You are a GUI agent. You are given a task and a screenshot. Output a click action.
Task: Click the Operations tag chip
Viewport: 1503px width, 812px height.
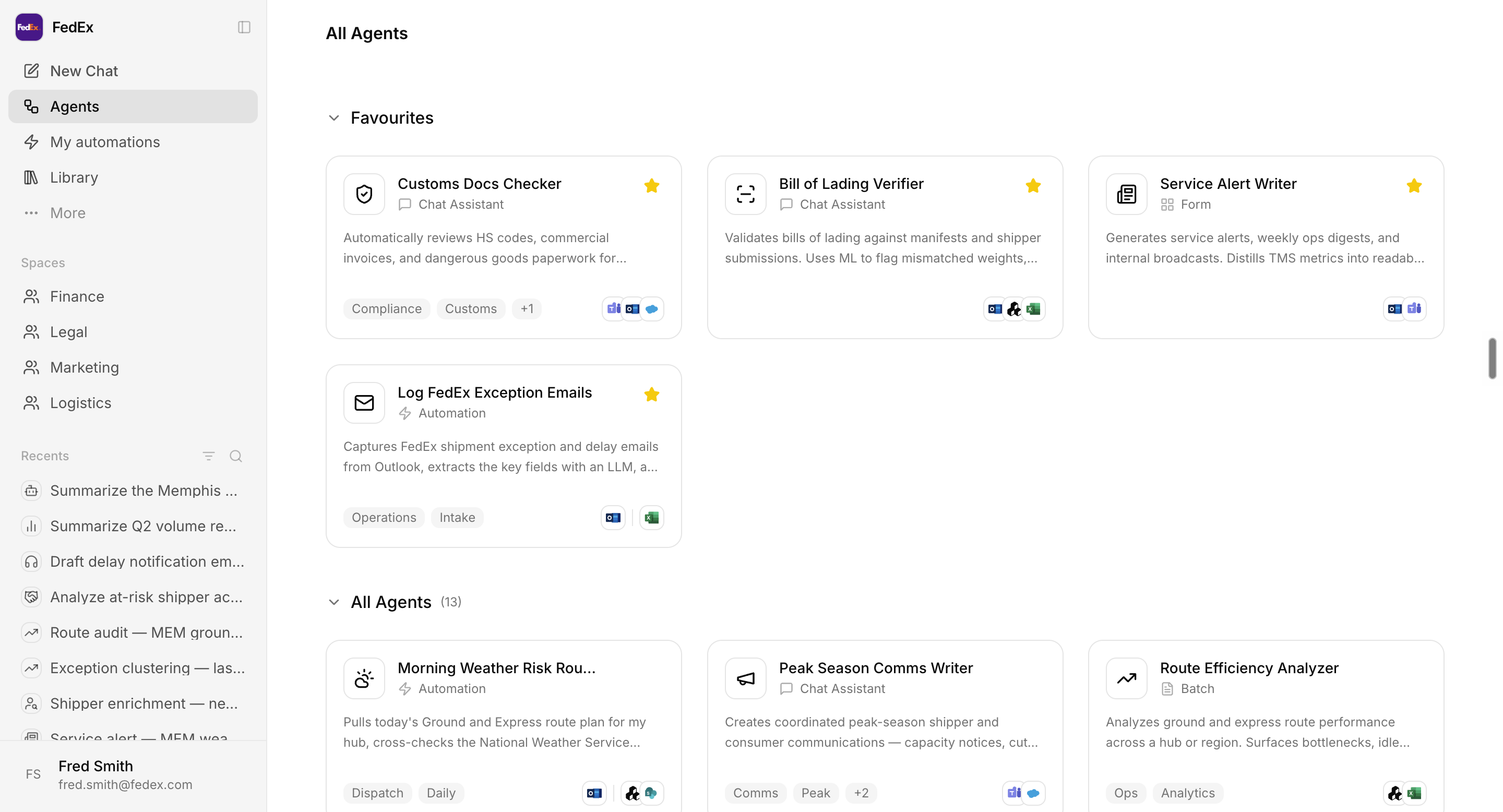click(x=384, y=518)
